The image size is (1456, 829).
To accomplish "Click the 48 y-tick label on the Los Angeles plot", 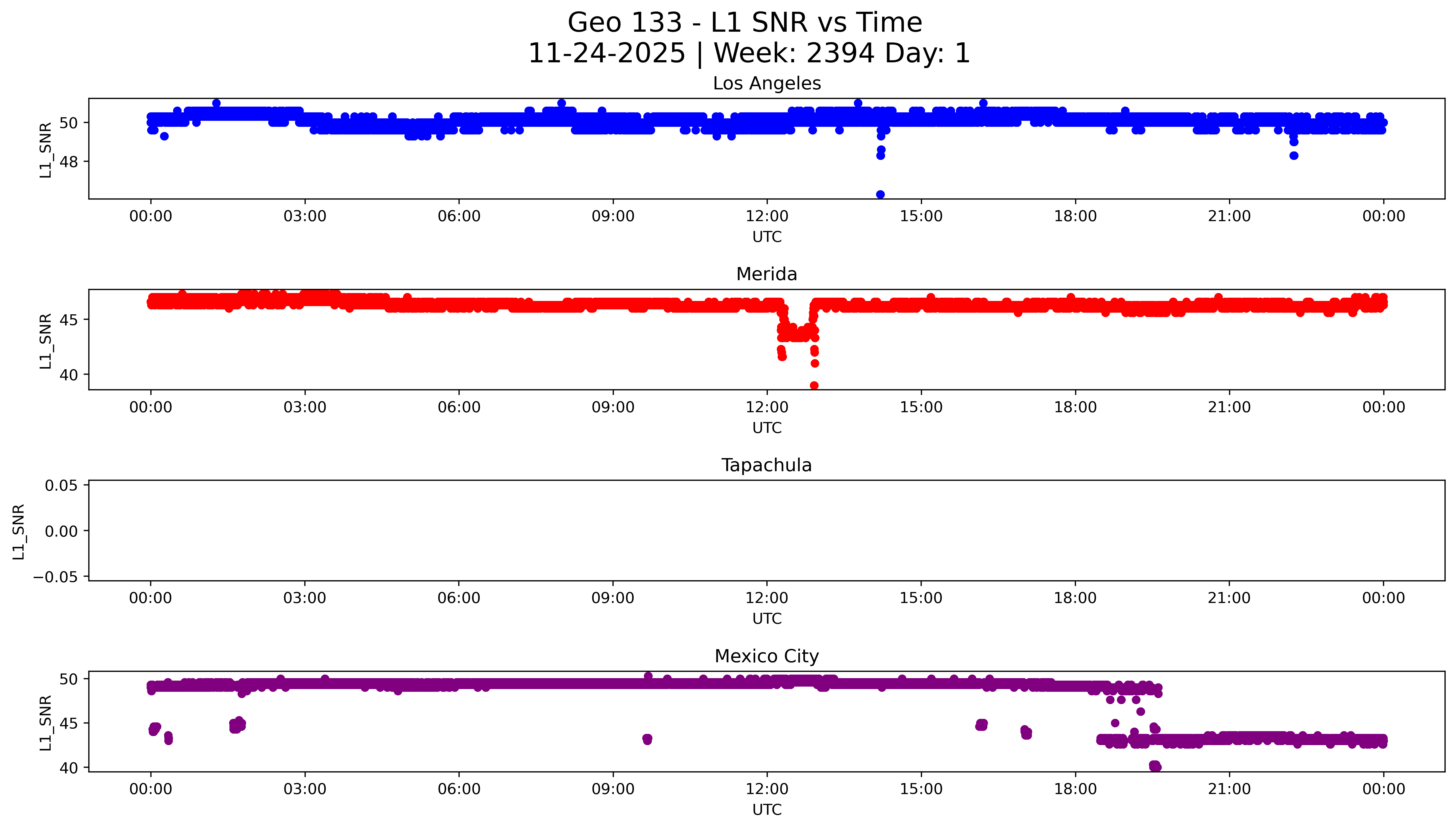I will (x=68, y=162).
